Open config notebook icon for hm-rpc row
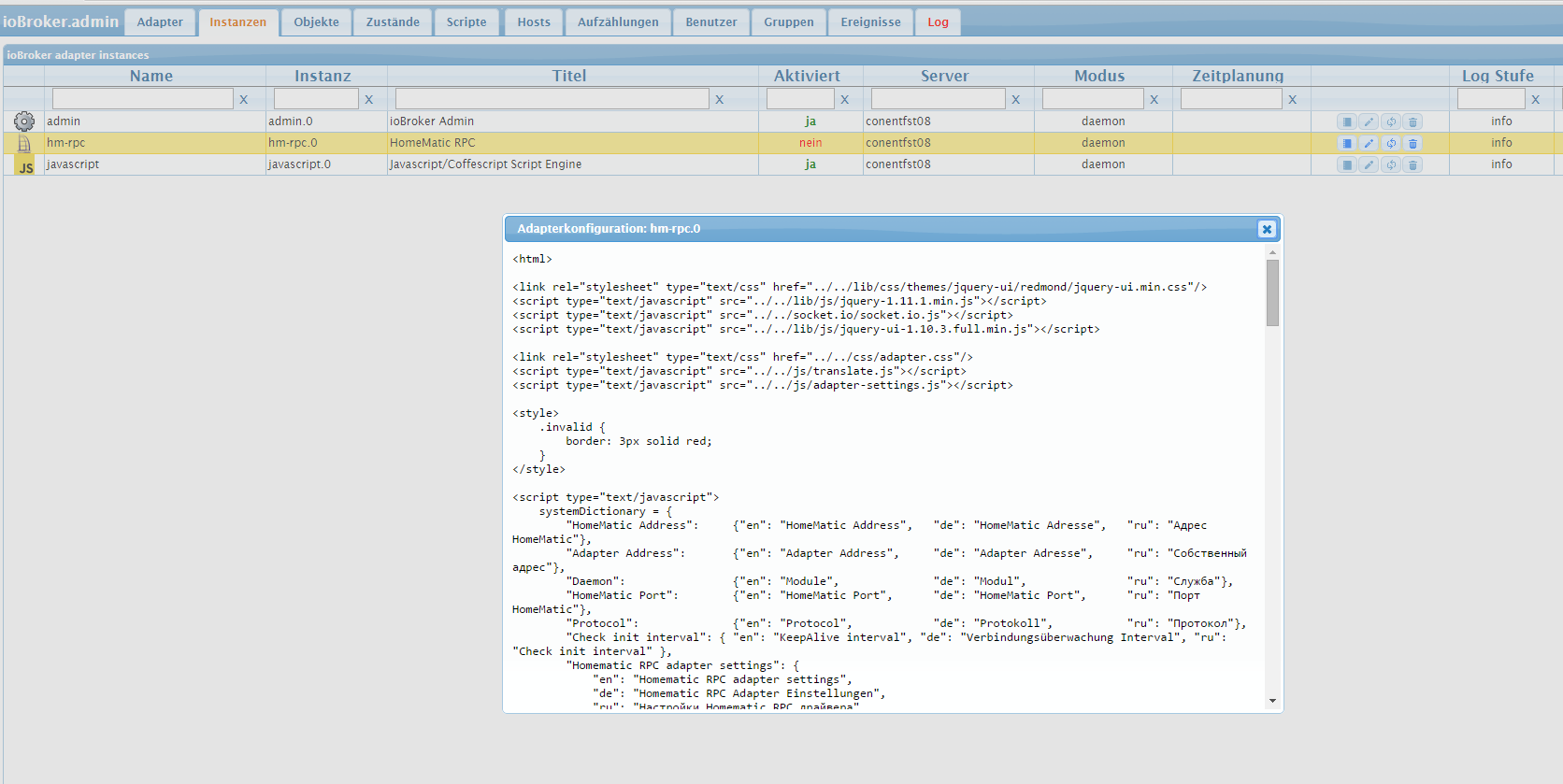The image size is (1563, 784). pyautogui.click(x=1346, y=143)
